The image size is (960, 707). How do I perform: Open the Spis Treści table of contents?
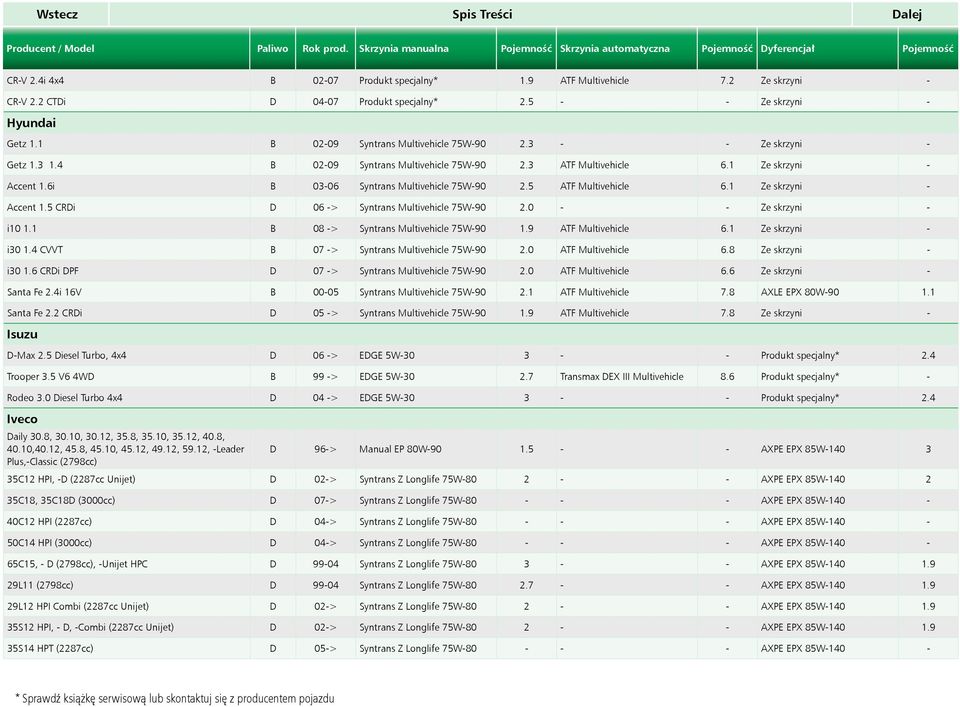tap(481, 15)
